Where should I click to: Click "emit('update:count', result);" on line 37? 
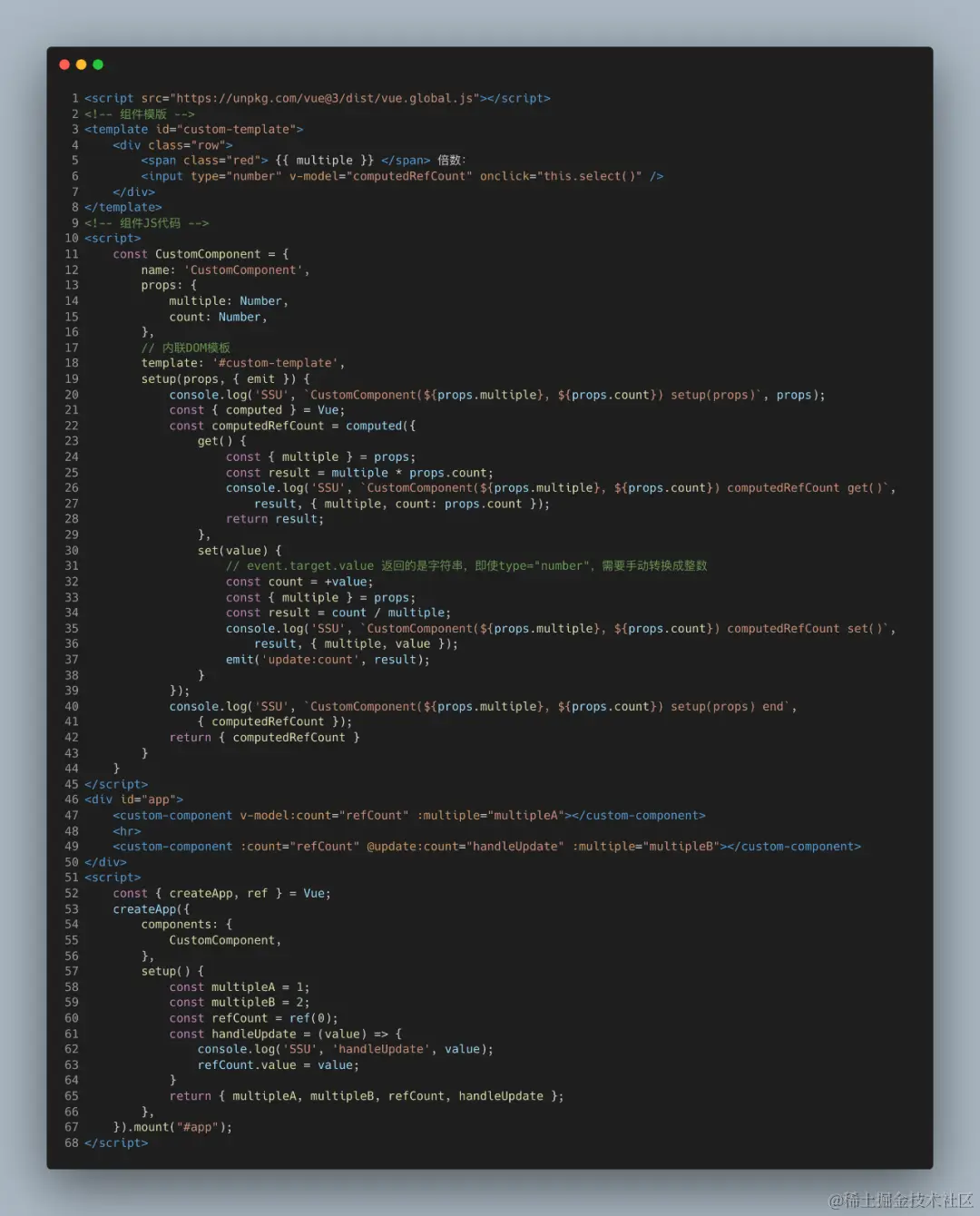pos(328,660)
